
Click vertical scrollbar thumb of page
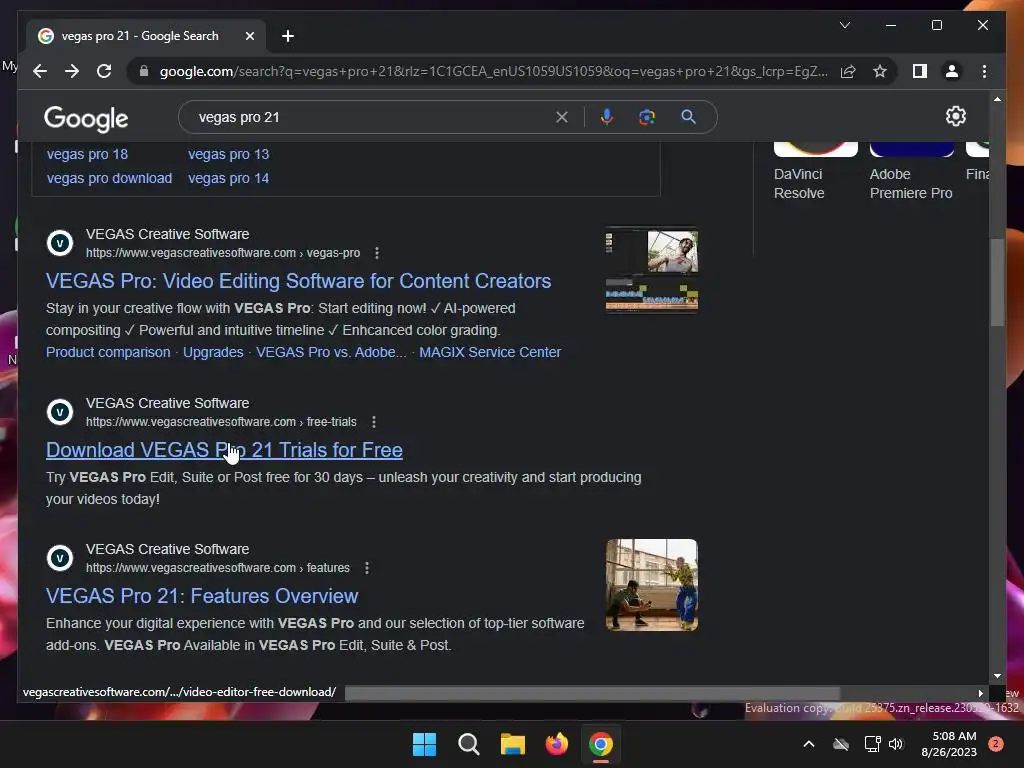pos(997,282)
